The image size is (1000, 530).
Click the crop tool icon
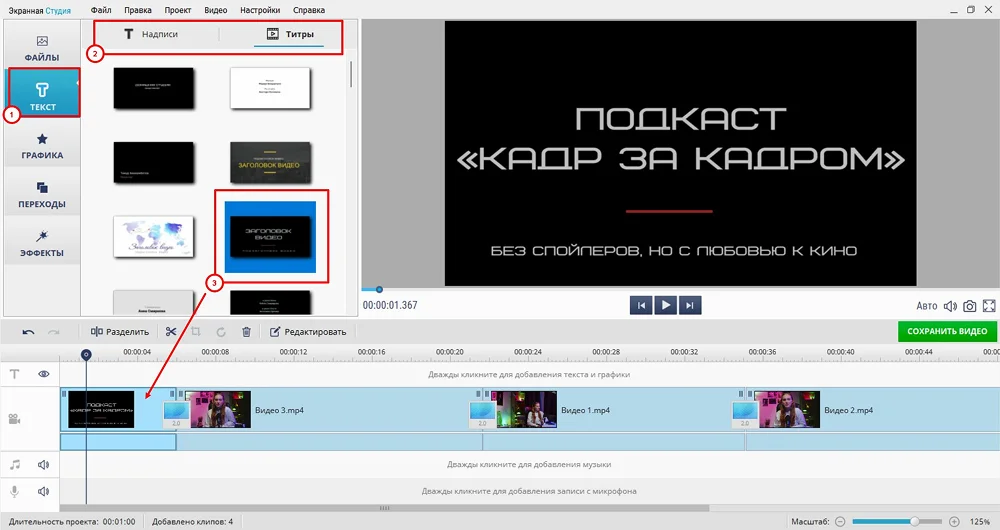click(x=196, y=332)
